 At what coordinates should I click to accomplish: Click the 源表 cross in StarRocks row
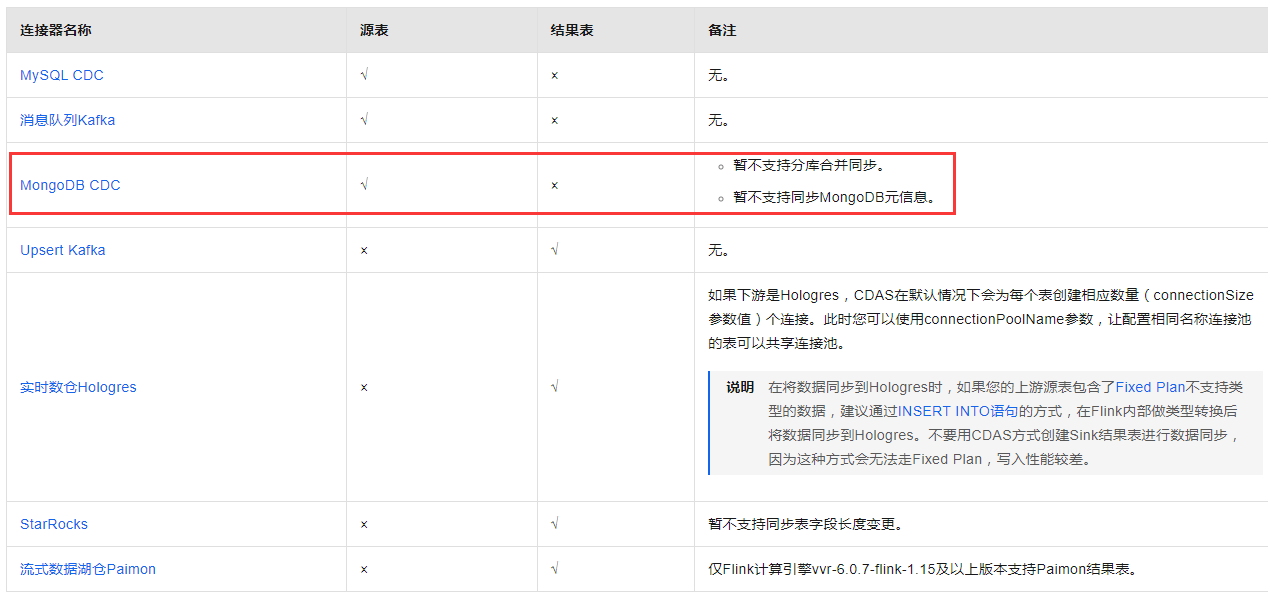[x=364, y=525]
